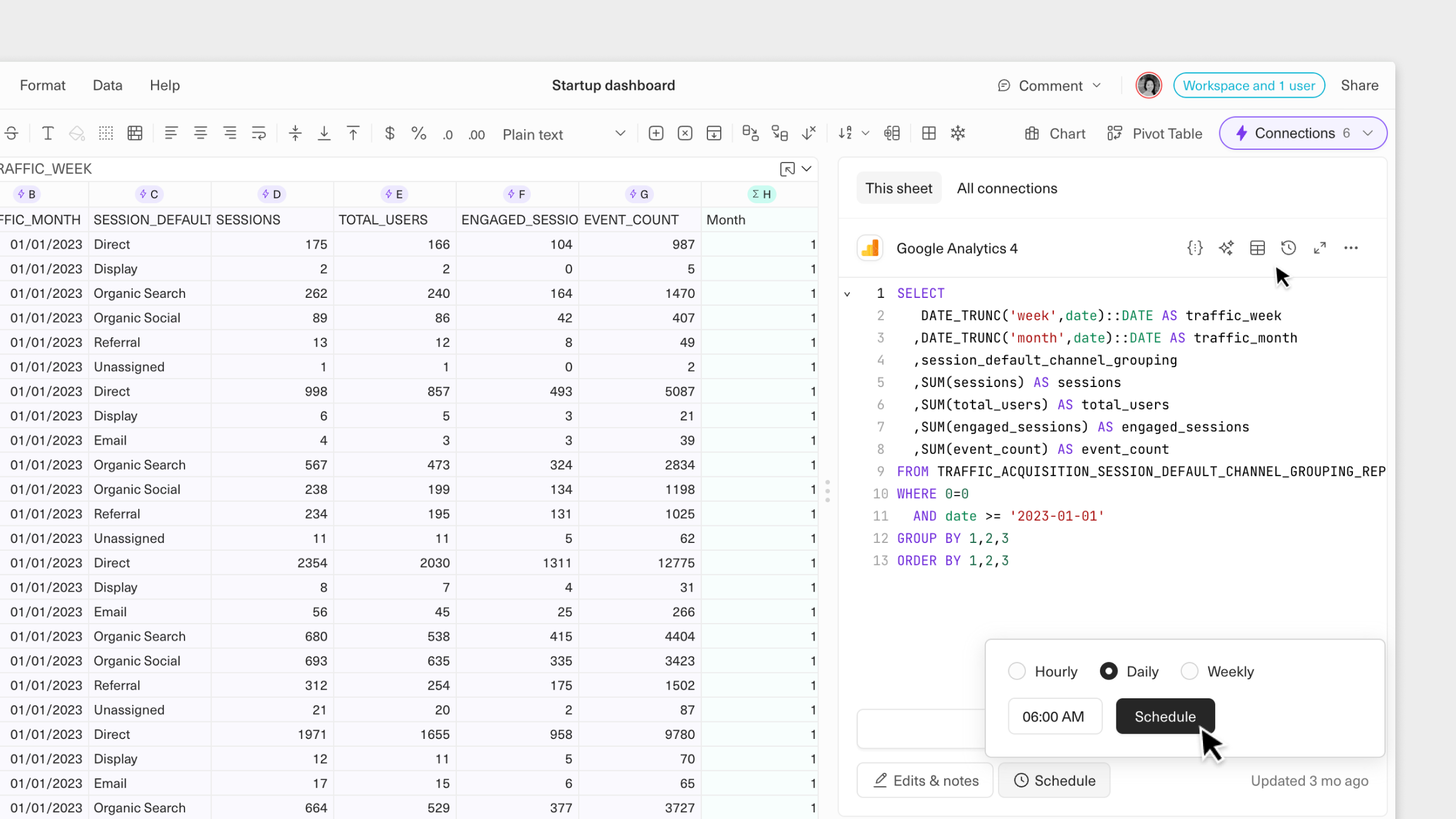Click the grid table icon beside freeze
The width and height of the screenshot is (1456, 819).
pyautogui.click(x=929, y=133)
